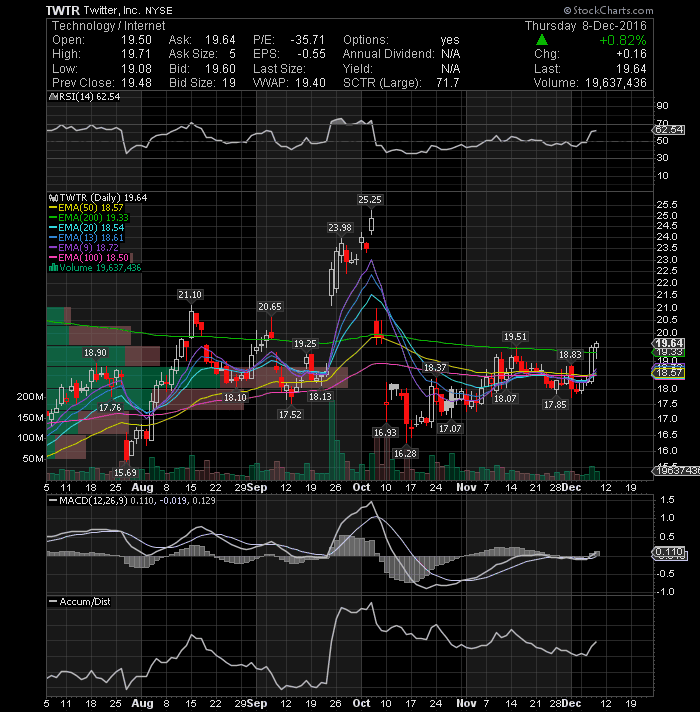Click the StockCharts.com copyright logo

click(x=608, y=10)
